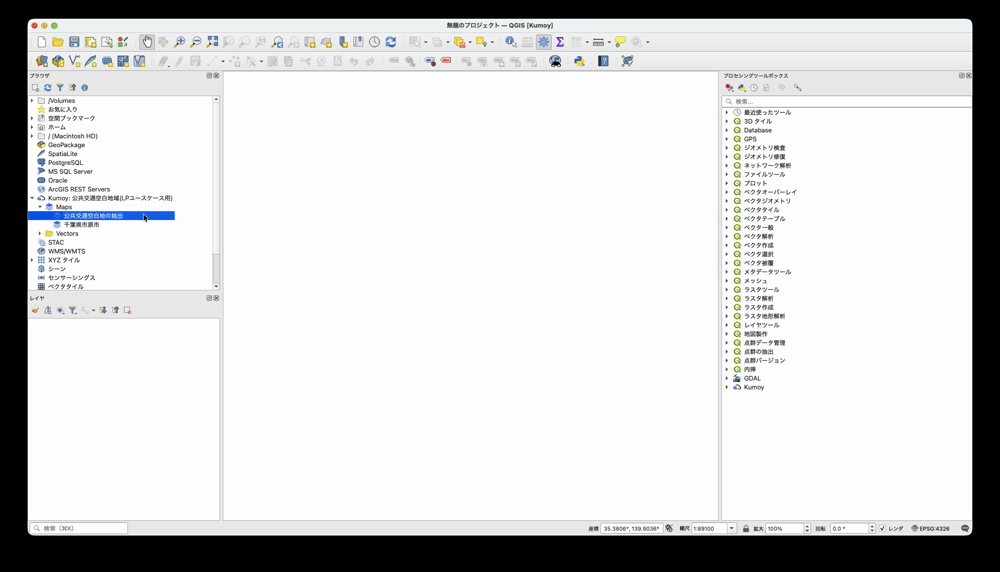
Task: Expand the Vectors folder node
Action: click(40, 233)
